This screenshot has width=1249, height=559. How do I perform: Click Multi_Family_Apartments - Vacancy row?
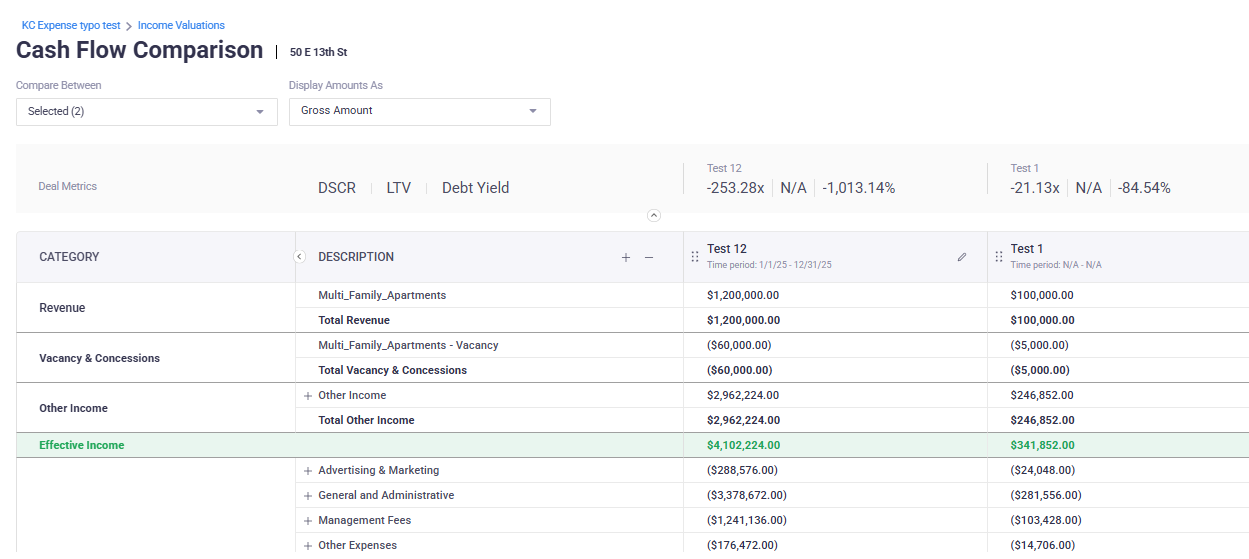click(408, 346)
